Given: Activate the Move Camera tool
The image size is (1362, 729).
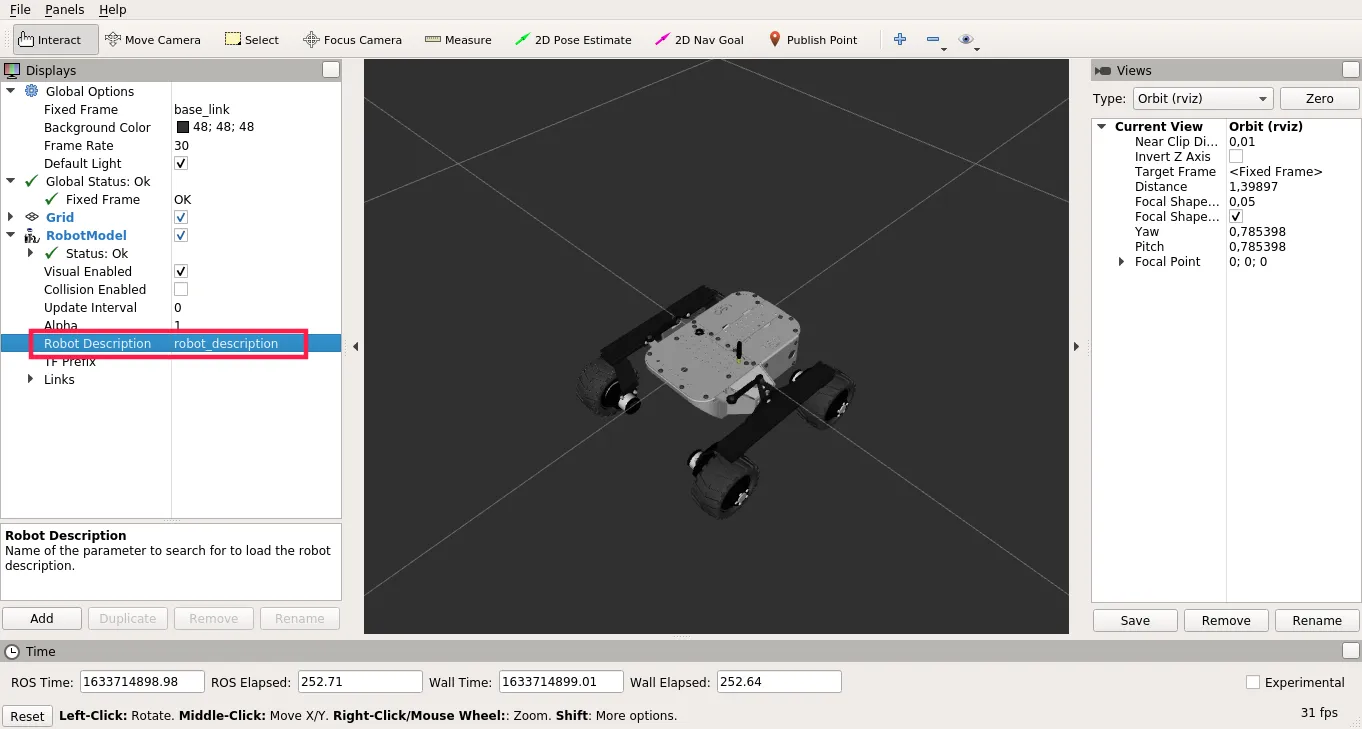Looking at the screenshot, I should (x=153, y=39).
